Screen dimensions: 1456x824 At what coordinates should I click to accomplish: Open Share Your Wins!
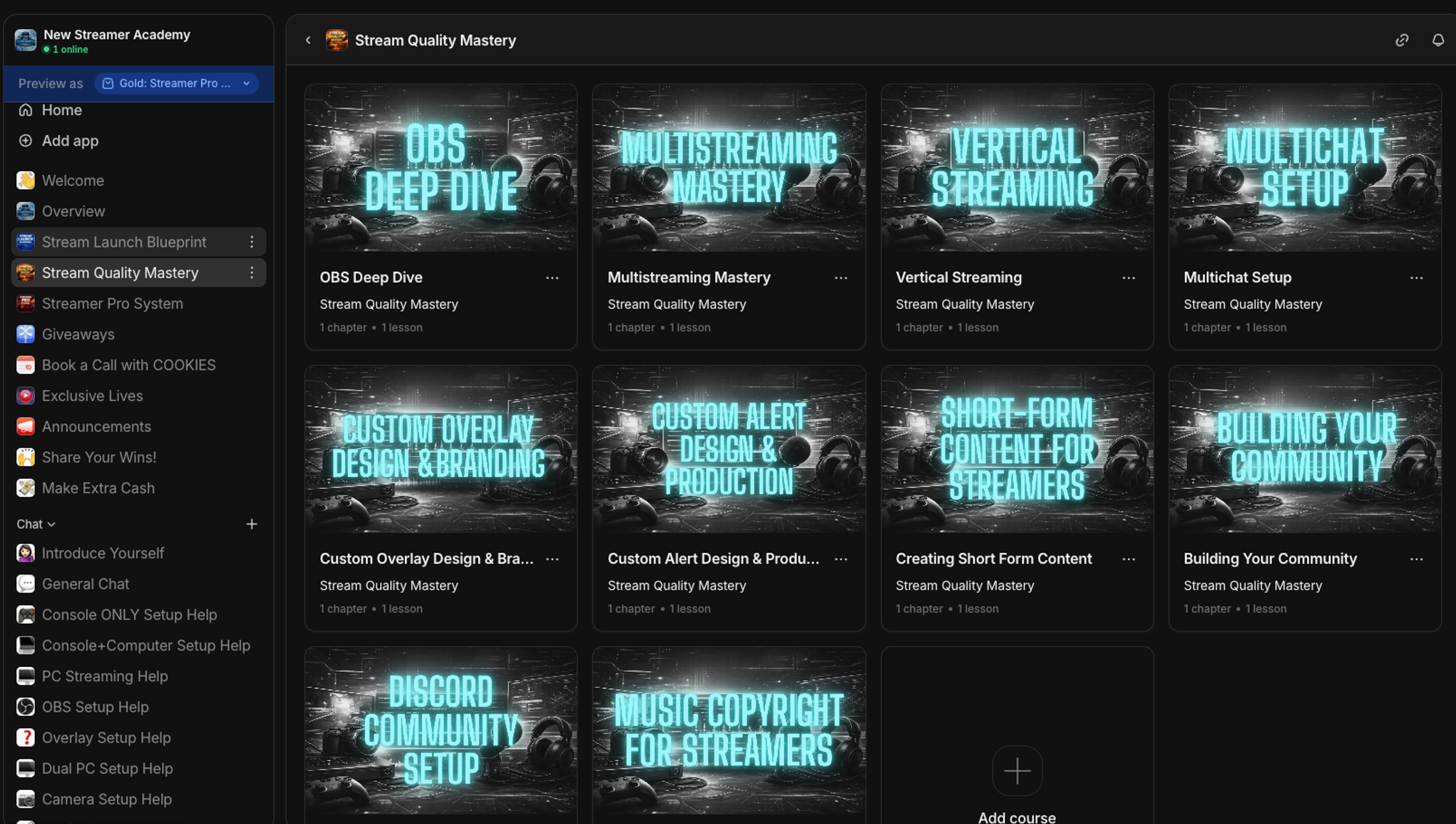tap(138, 457)
